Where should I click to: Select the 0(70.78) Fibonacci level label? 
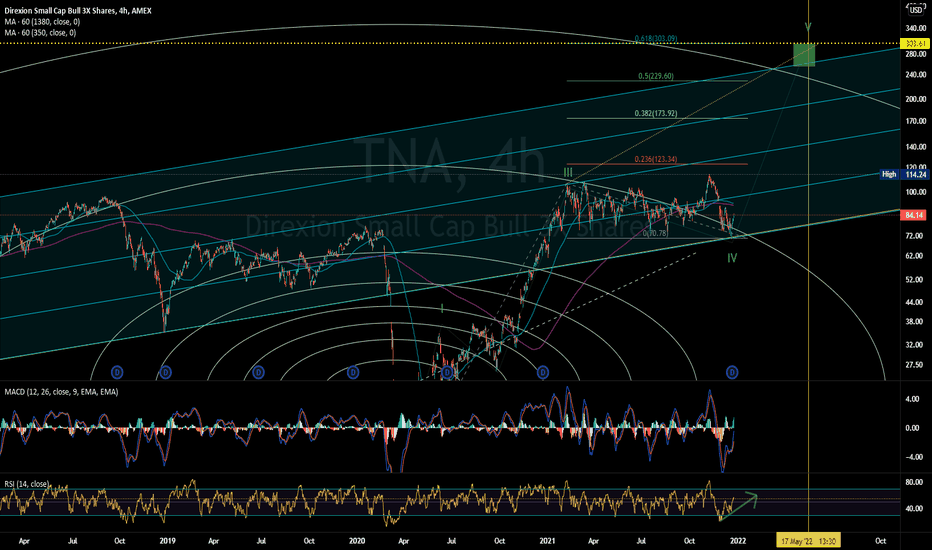point(655,234)
